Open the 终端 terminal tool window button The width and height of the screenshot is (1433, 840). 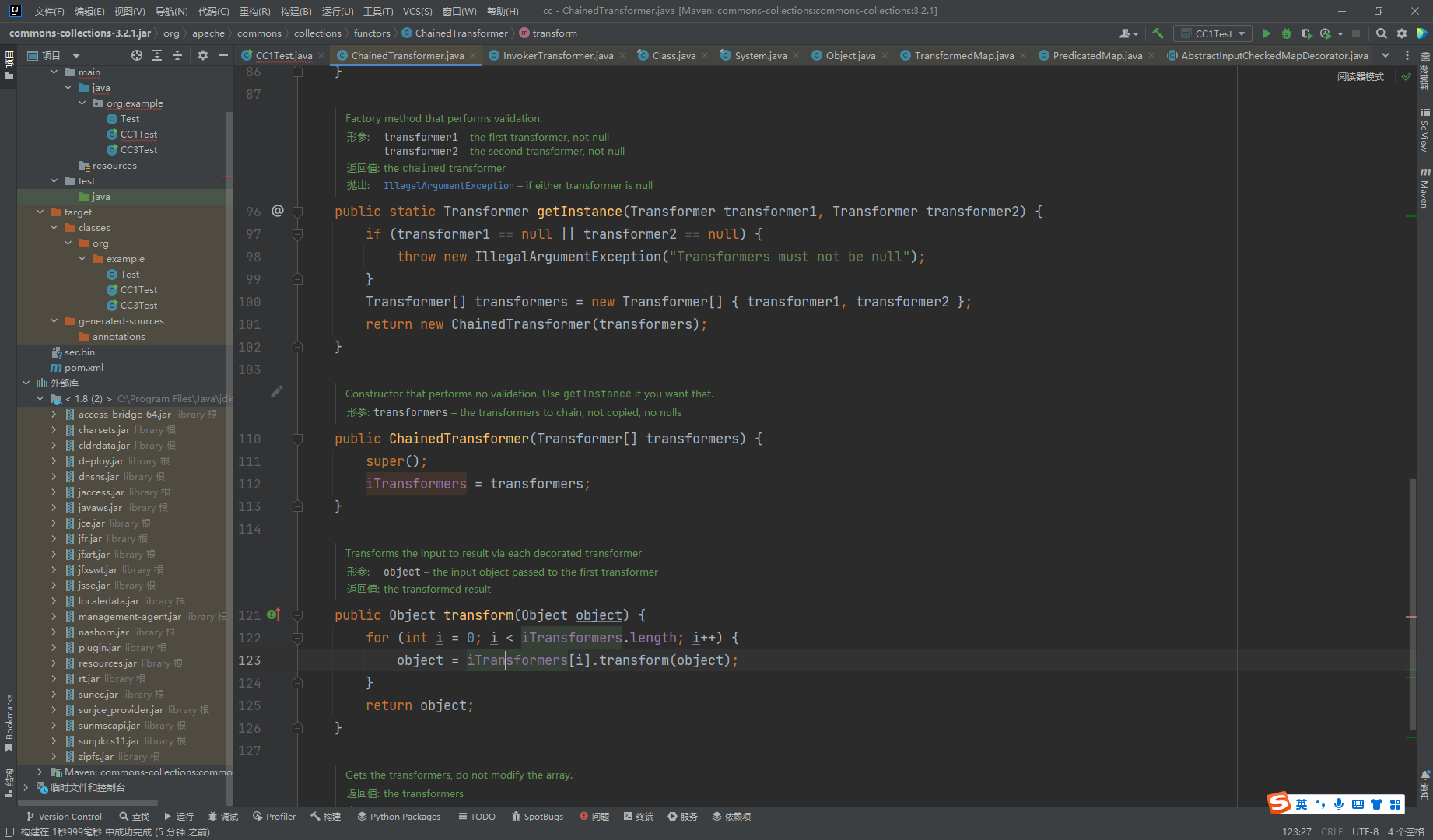pos(639,816)
